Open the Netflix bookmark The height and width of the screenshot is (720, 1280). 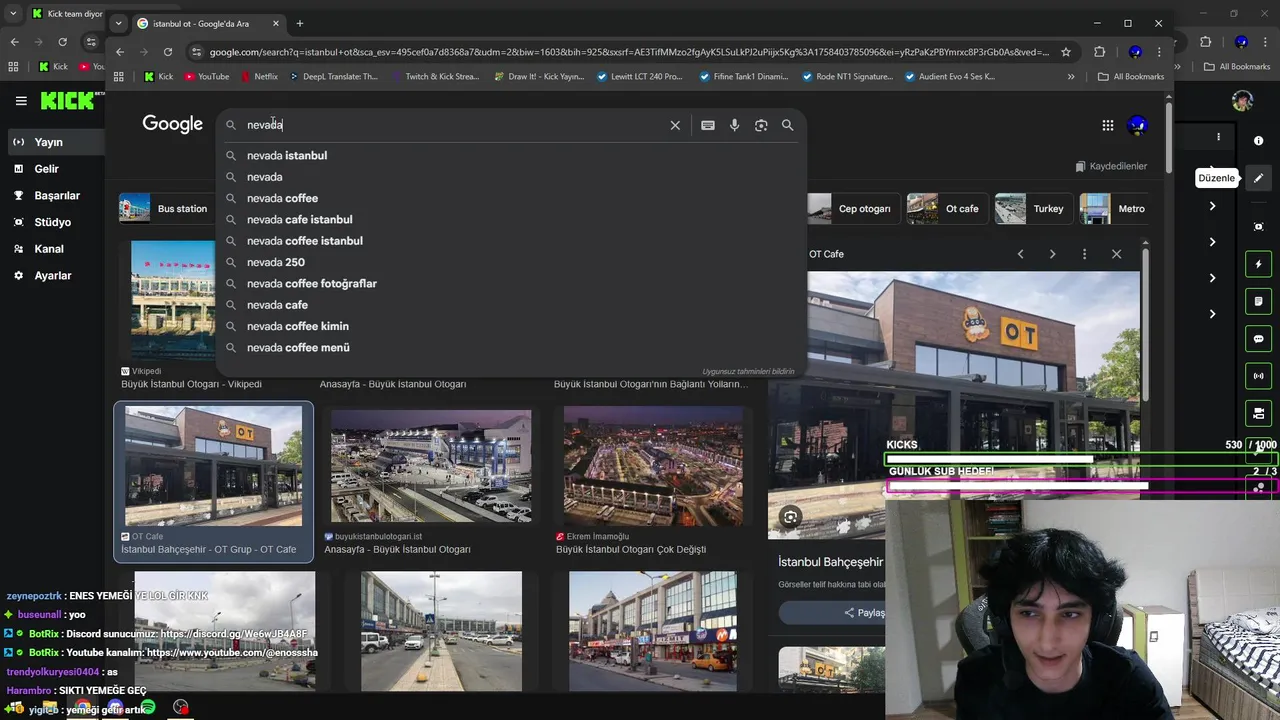pos(259,76)
